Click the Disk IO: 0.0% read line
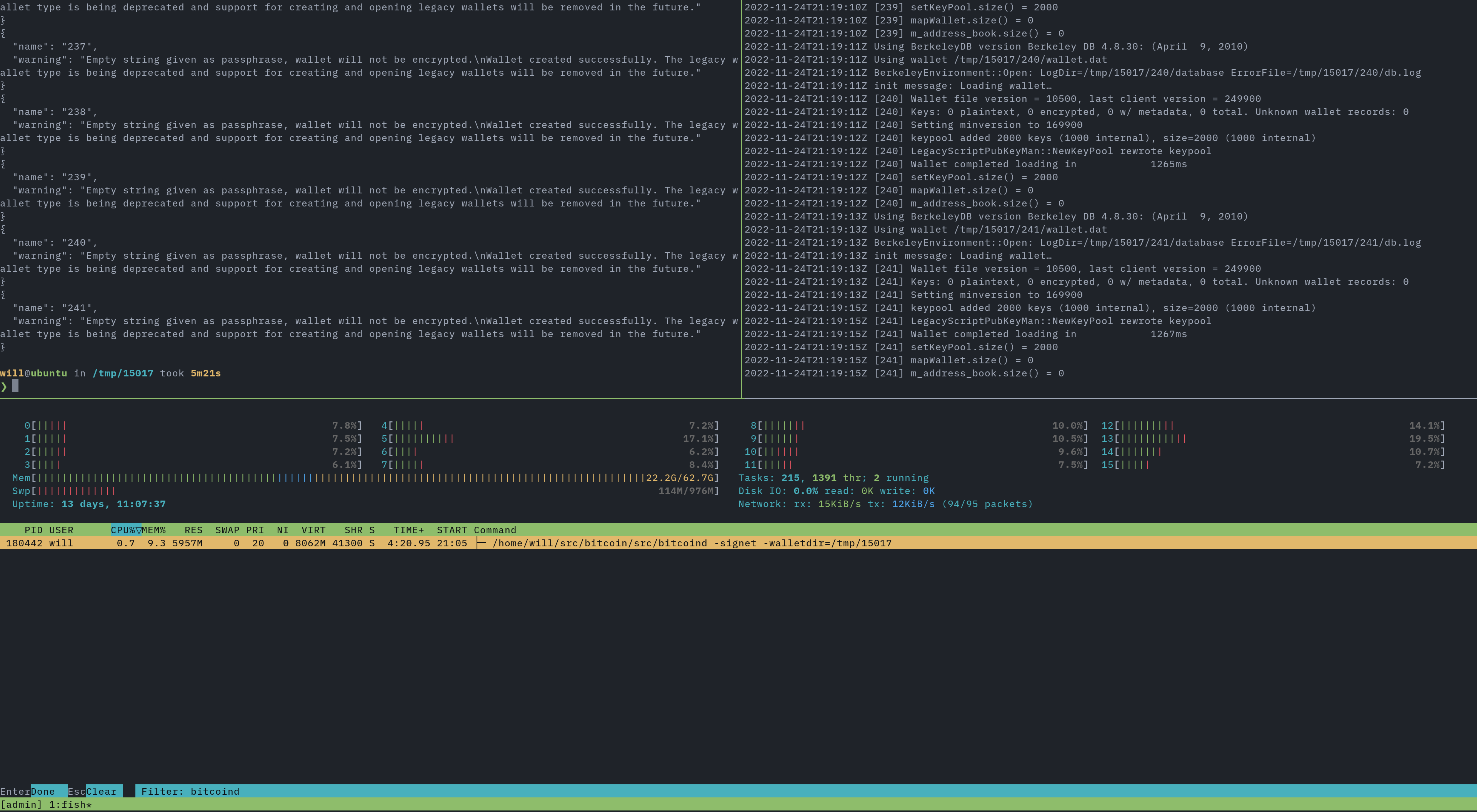 pyautogui.click(x=837, y=491)
